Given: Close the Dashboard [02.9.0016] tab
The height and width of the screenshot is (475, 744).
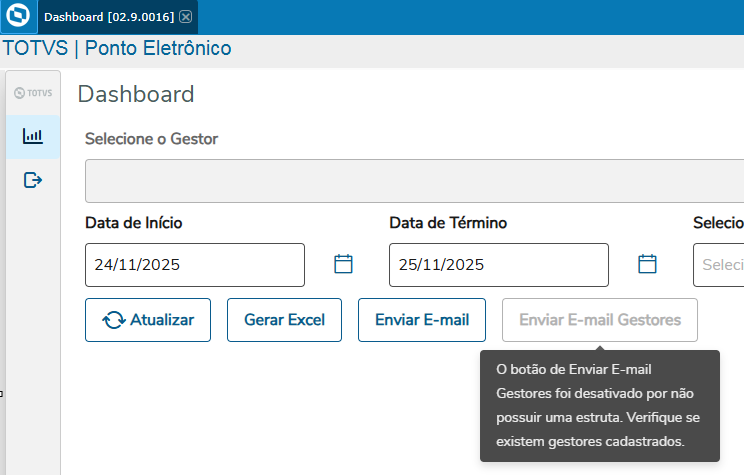Looking at the screenshot, I should coord(186,17).
